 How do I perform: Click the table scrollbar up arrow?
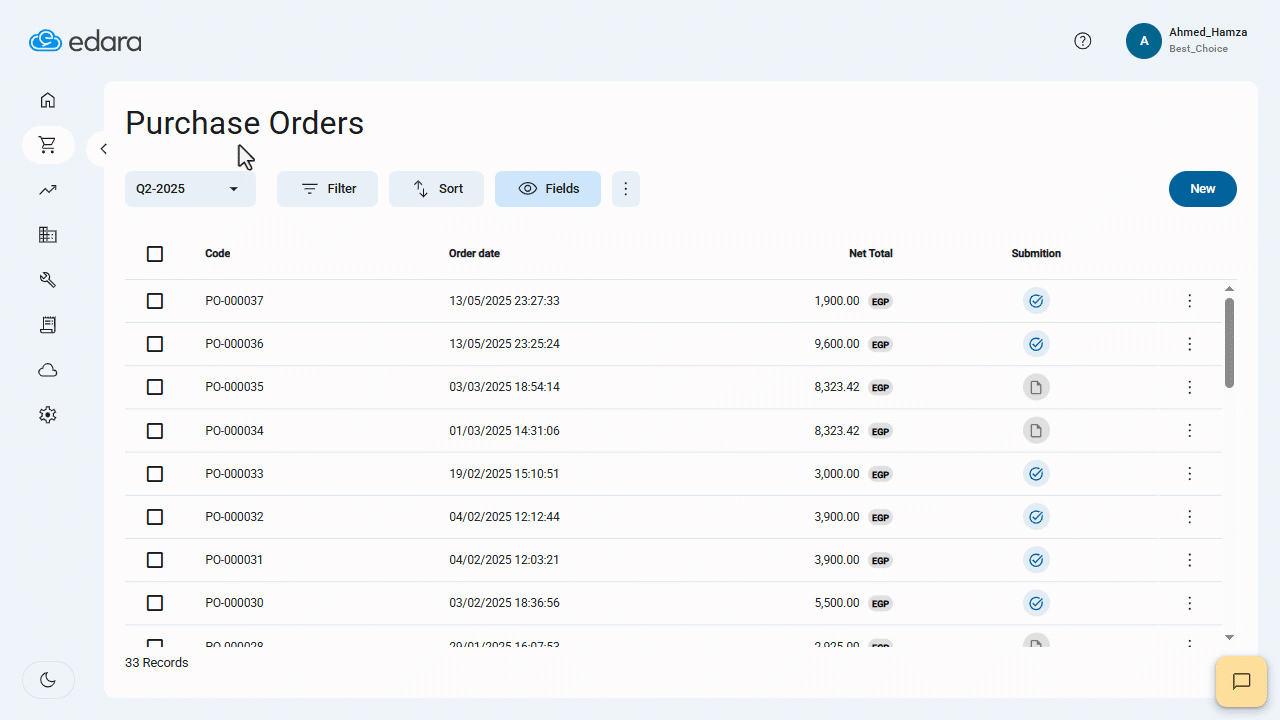pyautogui.click(x=1229, y=289)
